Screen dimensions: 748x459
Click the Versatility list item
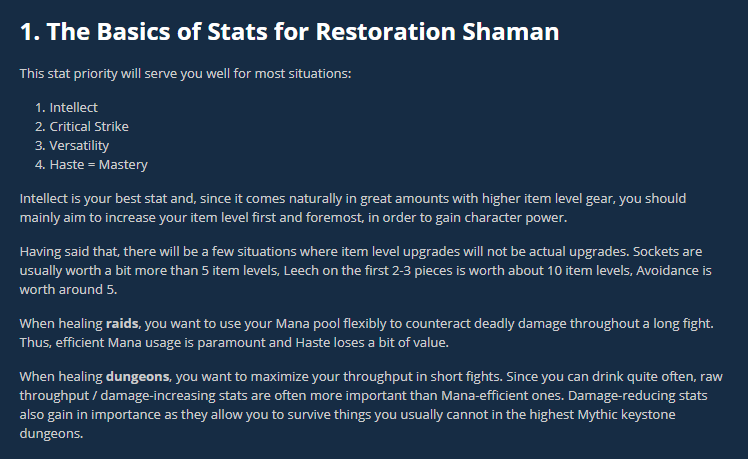coord(79,145)
